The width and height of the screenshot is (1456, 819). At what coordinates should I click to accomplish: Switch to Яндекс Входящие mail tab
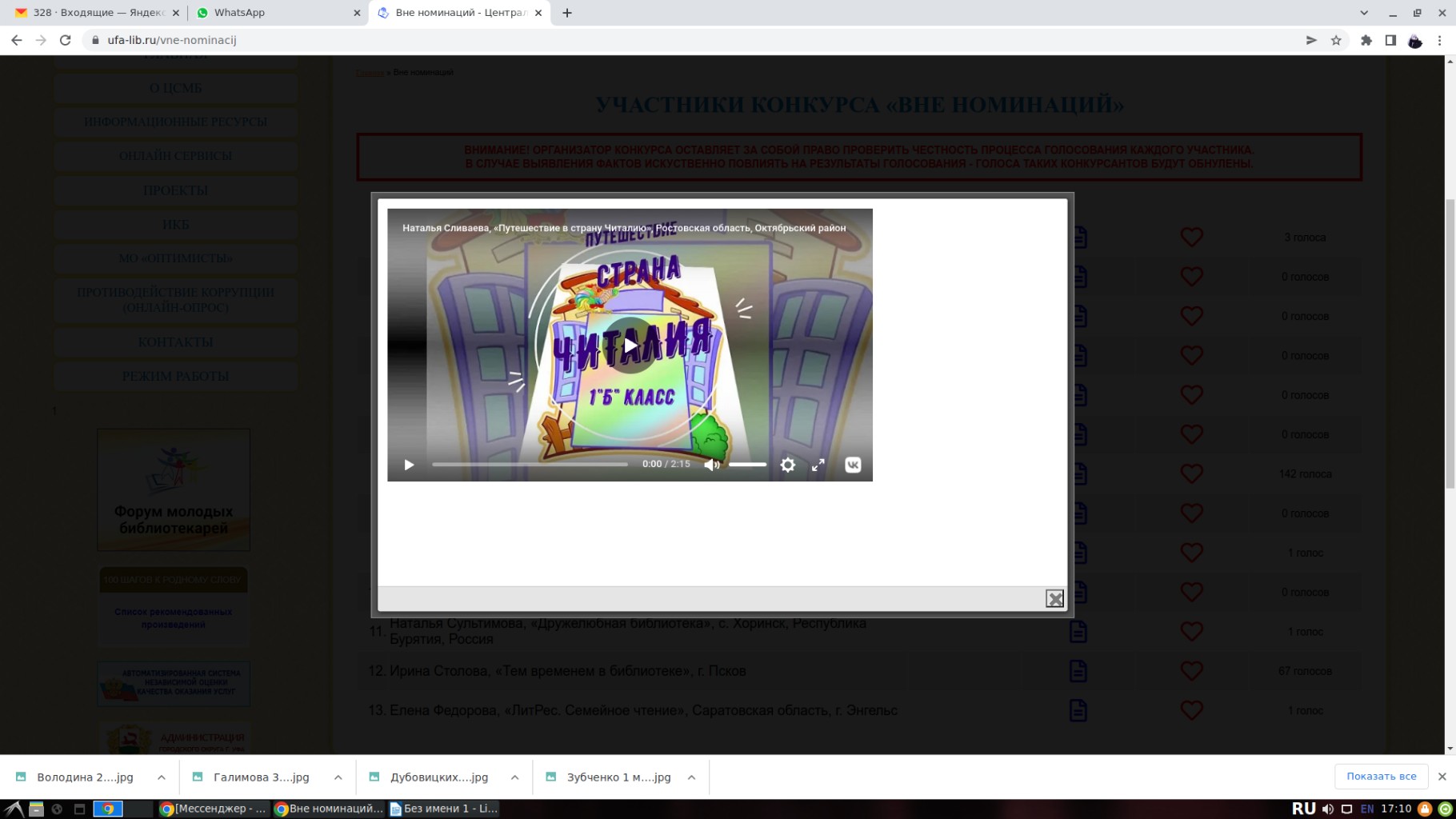pos(92,13)
